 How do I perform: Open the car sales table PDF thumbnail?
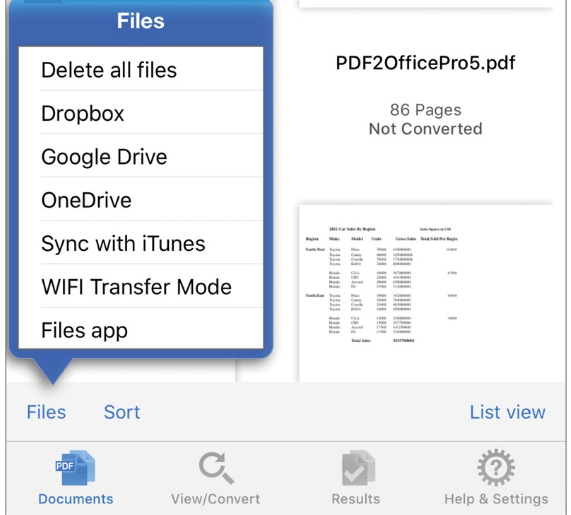[425, 293]
